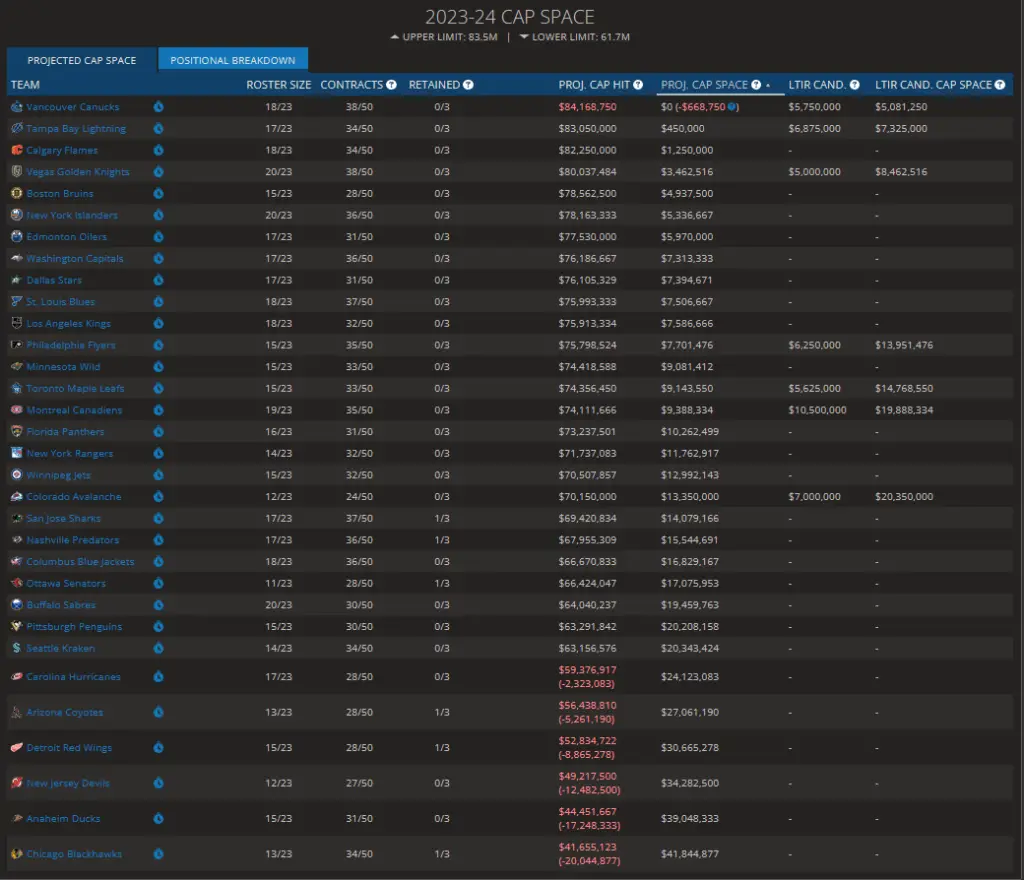Click the blue icon next to Anaheim Ducks
Image resolution: width=1024 pixels, height=880 pixels.
coord(158,818)
